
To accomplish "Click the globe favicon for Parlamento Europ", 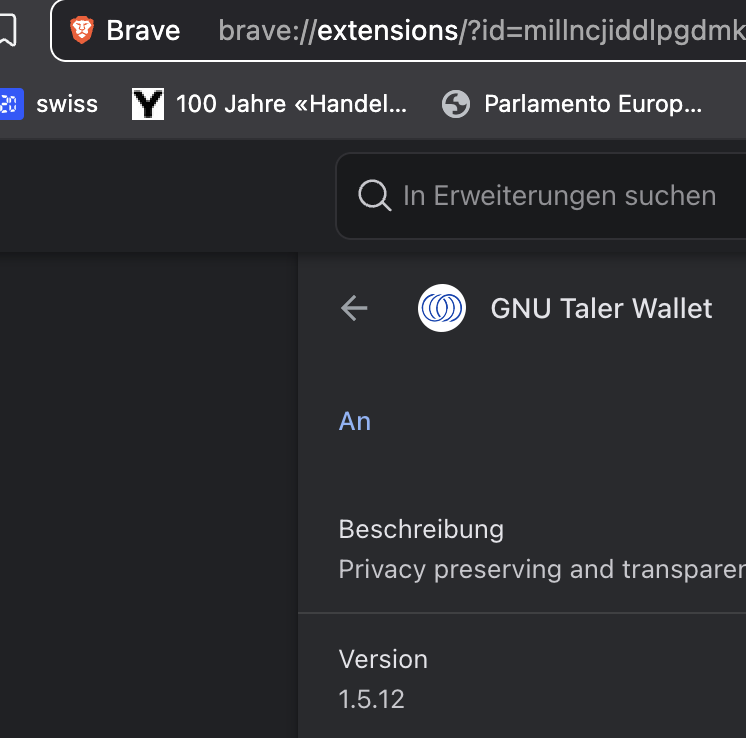I will pos(456,104).
